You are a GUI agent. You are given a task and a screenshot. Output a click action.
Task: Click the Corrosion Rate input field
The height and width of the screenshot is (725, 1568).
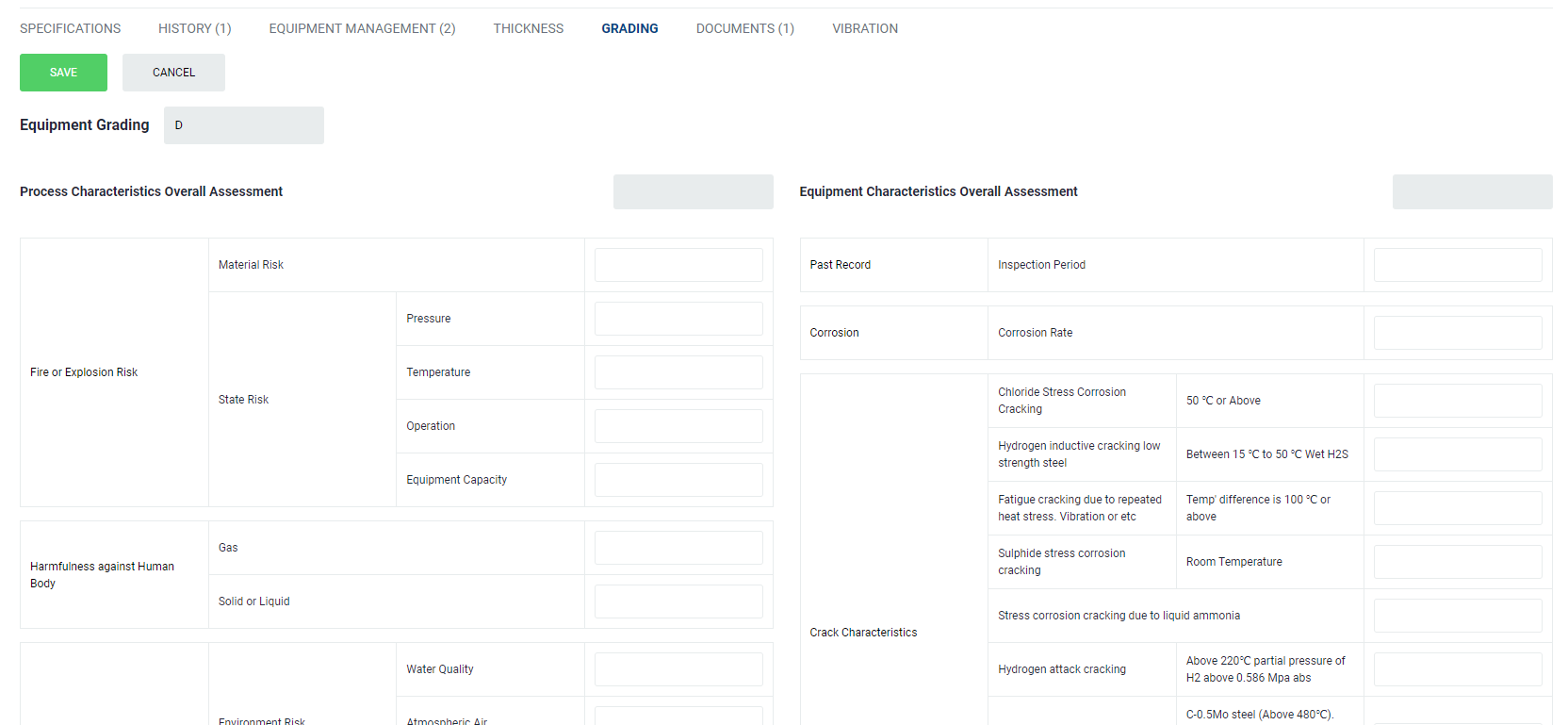(x=1457, y=333)
